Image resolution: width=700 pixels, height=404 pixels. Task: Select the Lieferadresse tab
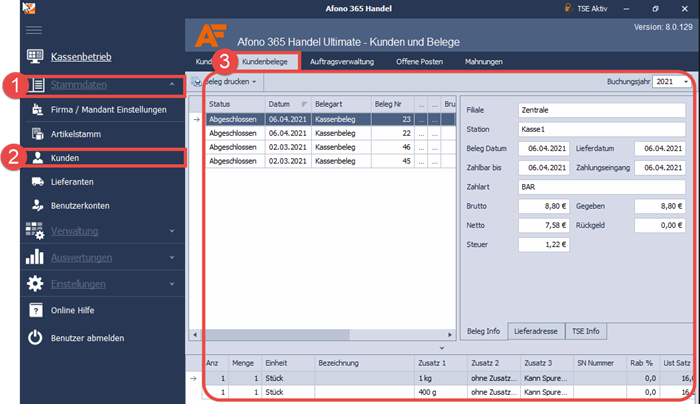(536, 331)
